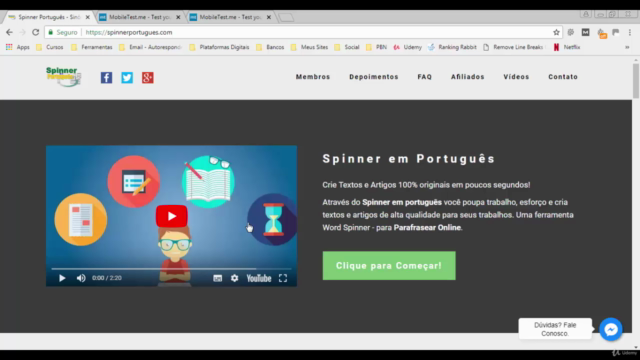Open the Remove Line Breaks bookmark

click(513, 47)
